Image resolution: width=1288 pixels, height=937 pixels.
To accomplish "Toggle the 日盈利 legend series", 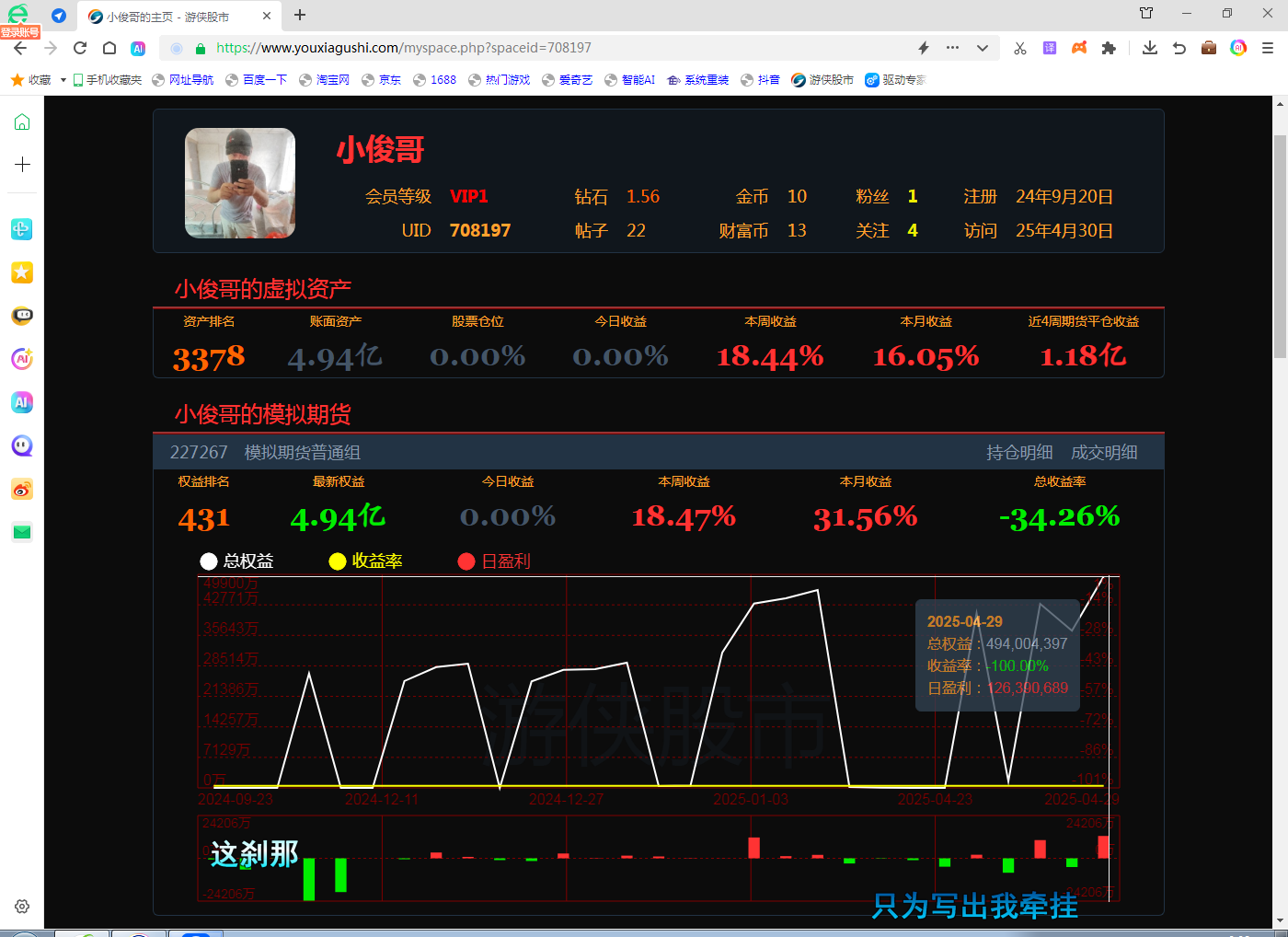I will [494, 561].
